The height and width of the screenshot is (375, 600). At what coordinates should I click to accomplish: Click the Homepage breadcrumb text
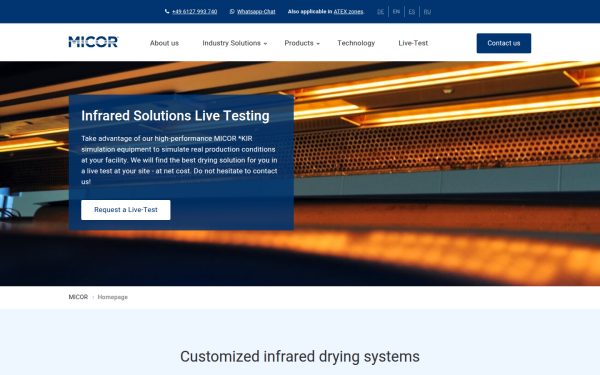[112, 297]
